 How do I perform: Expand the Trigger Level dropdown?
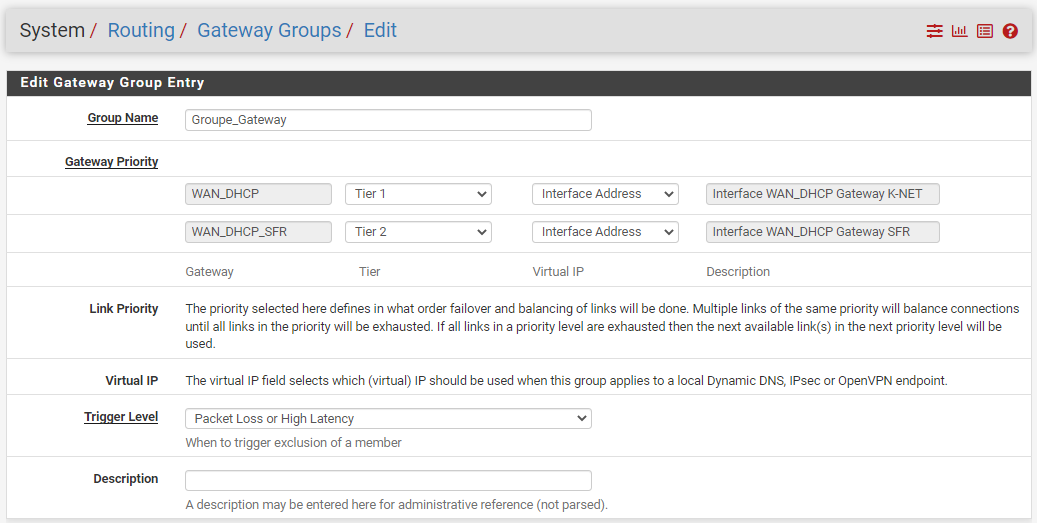tap(388, 419)
